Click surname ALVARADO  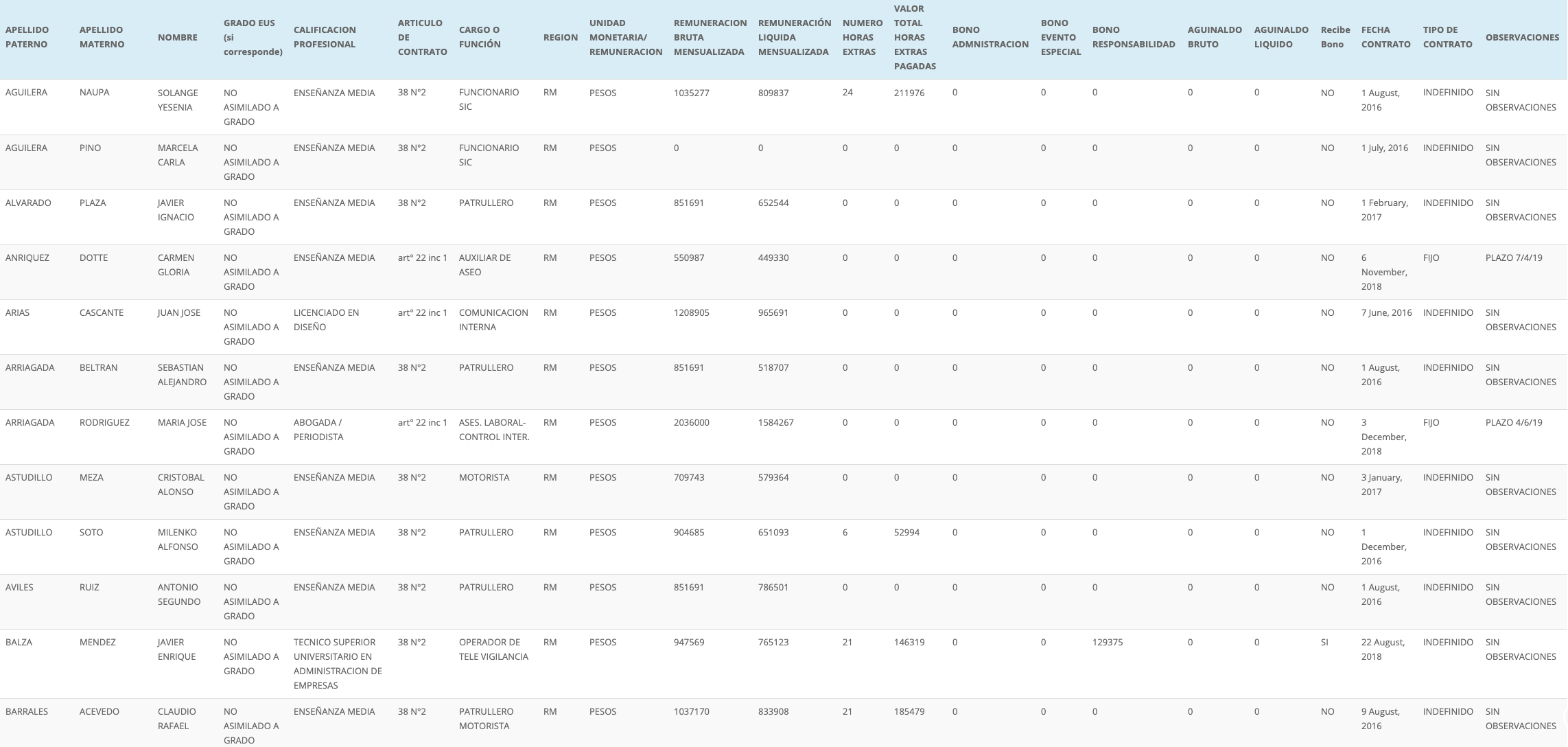(28, 203)
